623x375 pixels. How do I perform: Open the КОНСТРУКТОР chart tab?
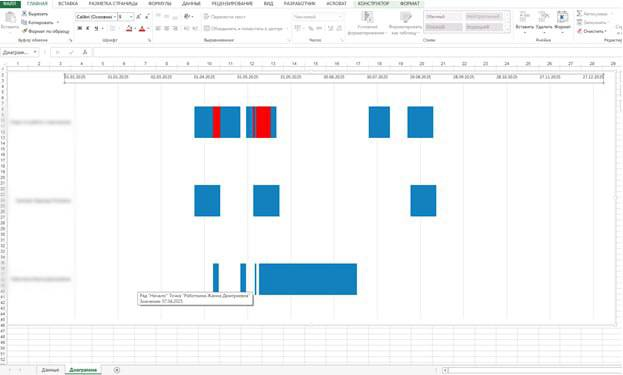373,4
